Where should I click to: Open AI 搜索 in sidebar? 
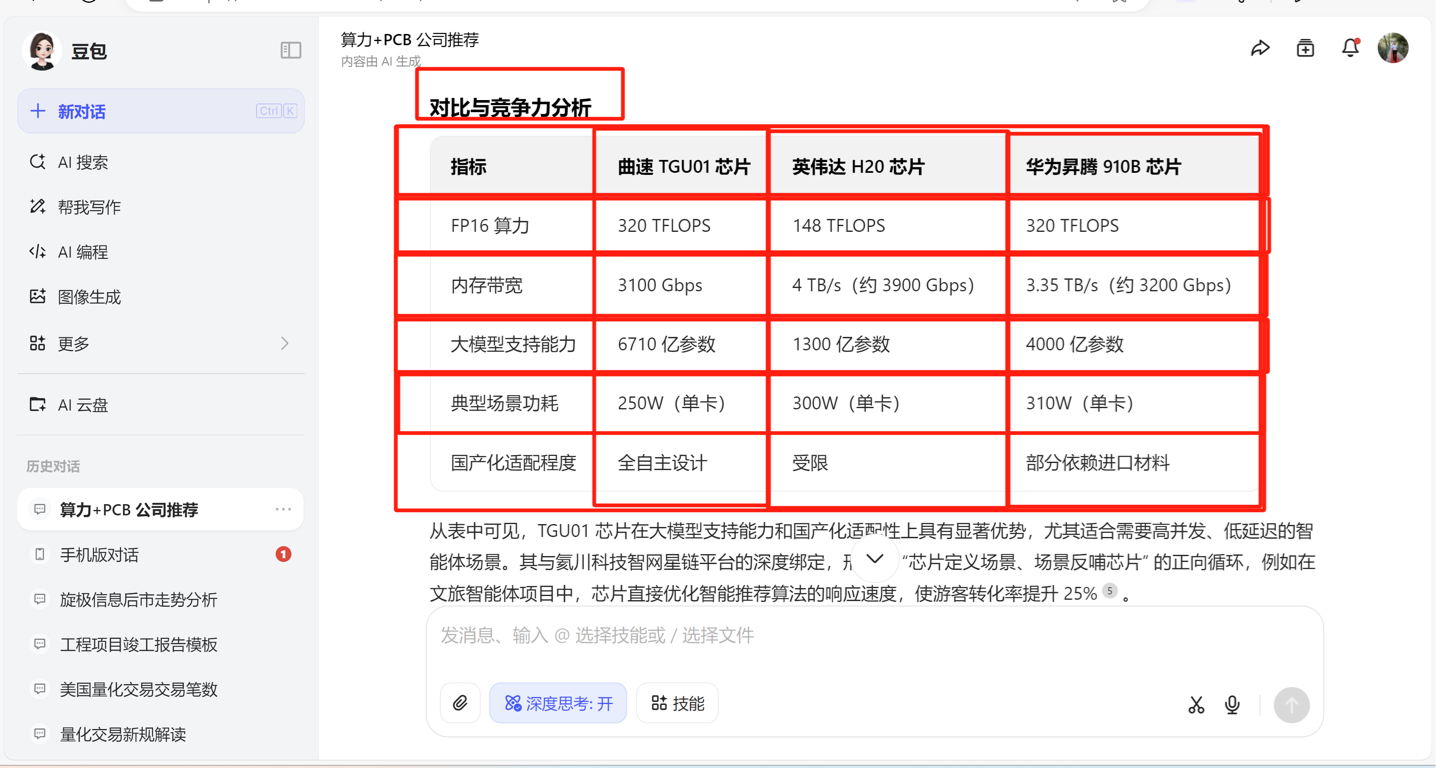click(x=161, y=162)
